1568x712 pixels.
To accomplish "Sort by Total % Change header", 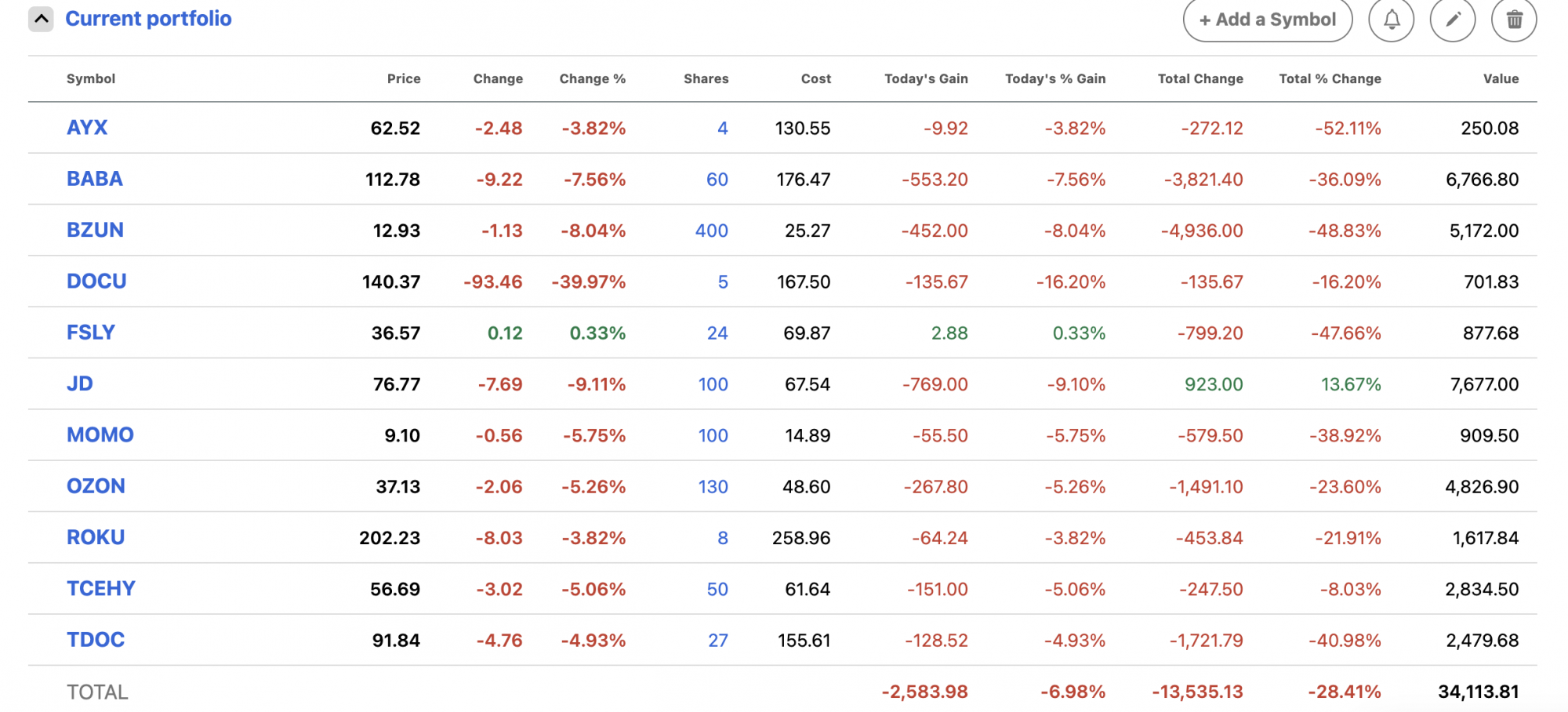I will (1330, 78).
